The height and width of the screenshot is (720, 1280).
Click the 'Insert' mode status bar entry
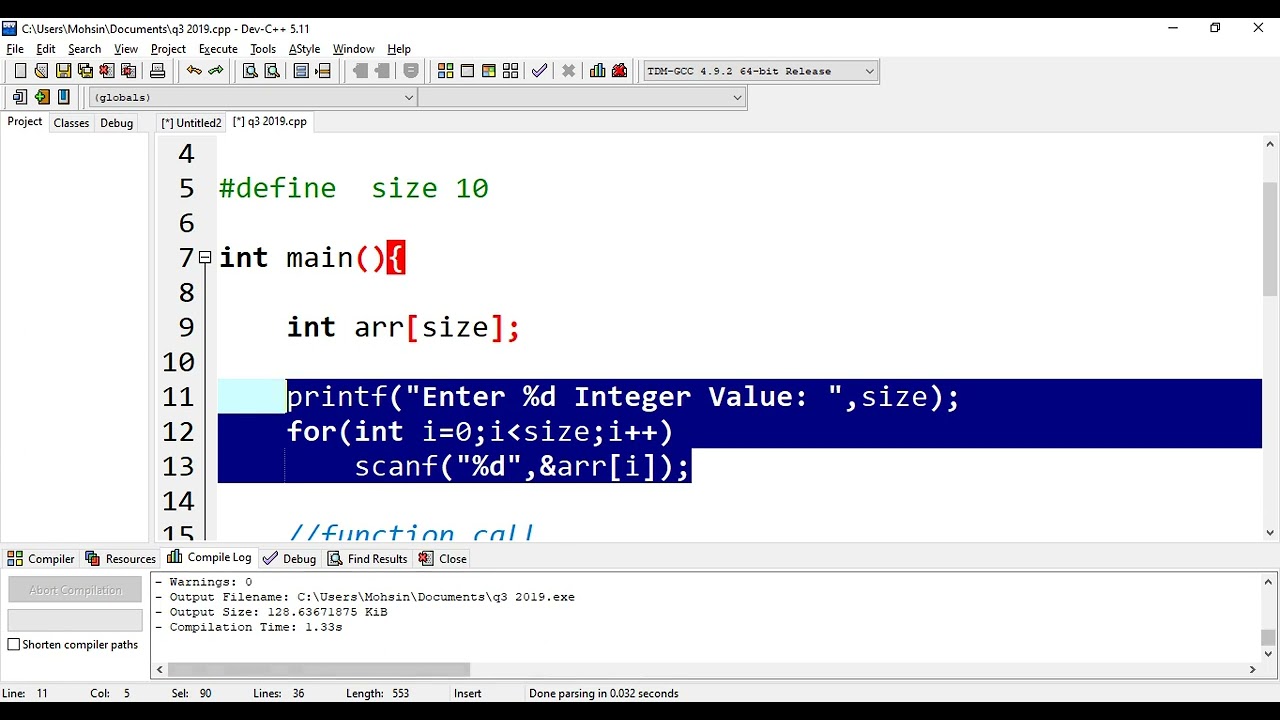coord(467,693)
